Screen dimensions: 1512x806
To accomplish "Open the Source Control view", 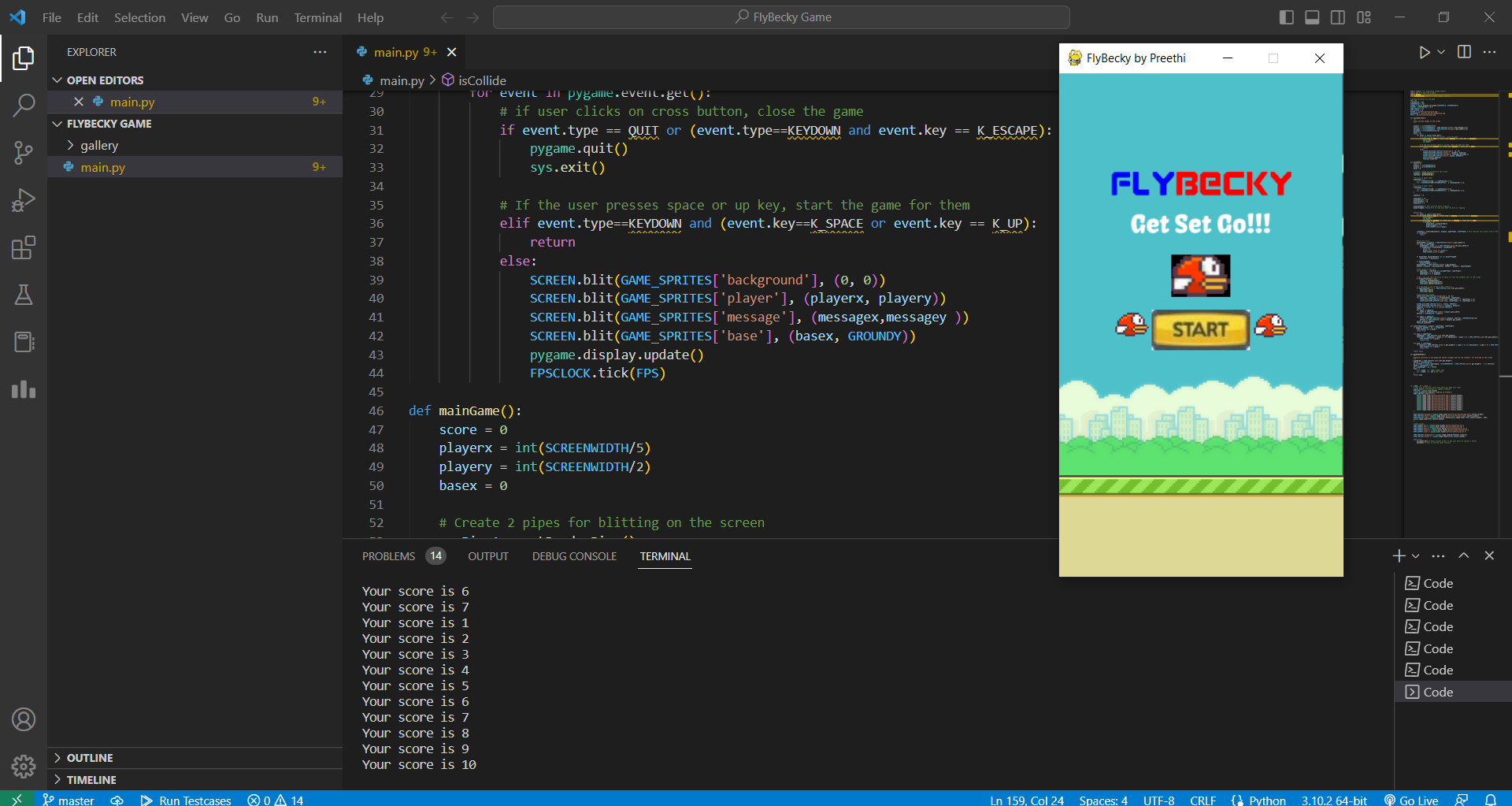I will tap(24, 153).
